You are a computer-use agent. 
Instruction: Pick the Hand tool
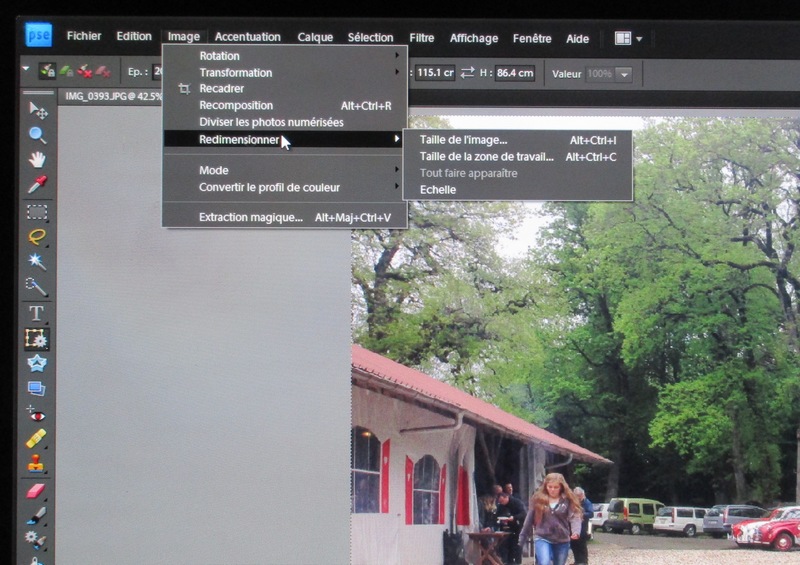pyautogui.click(x=37, y=159)
